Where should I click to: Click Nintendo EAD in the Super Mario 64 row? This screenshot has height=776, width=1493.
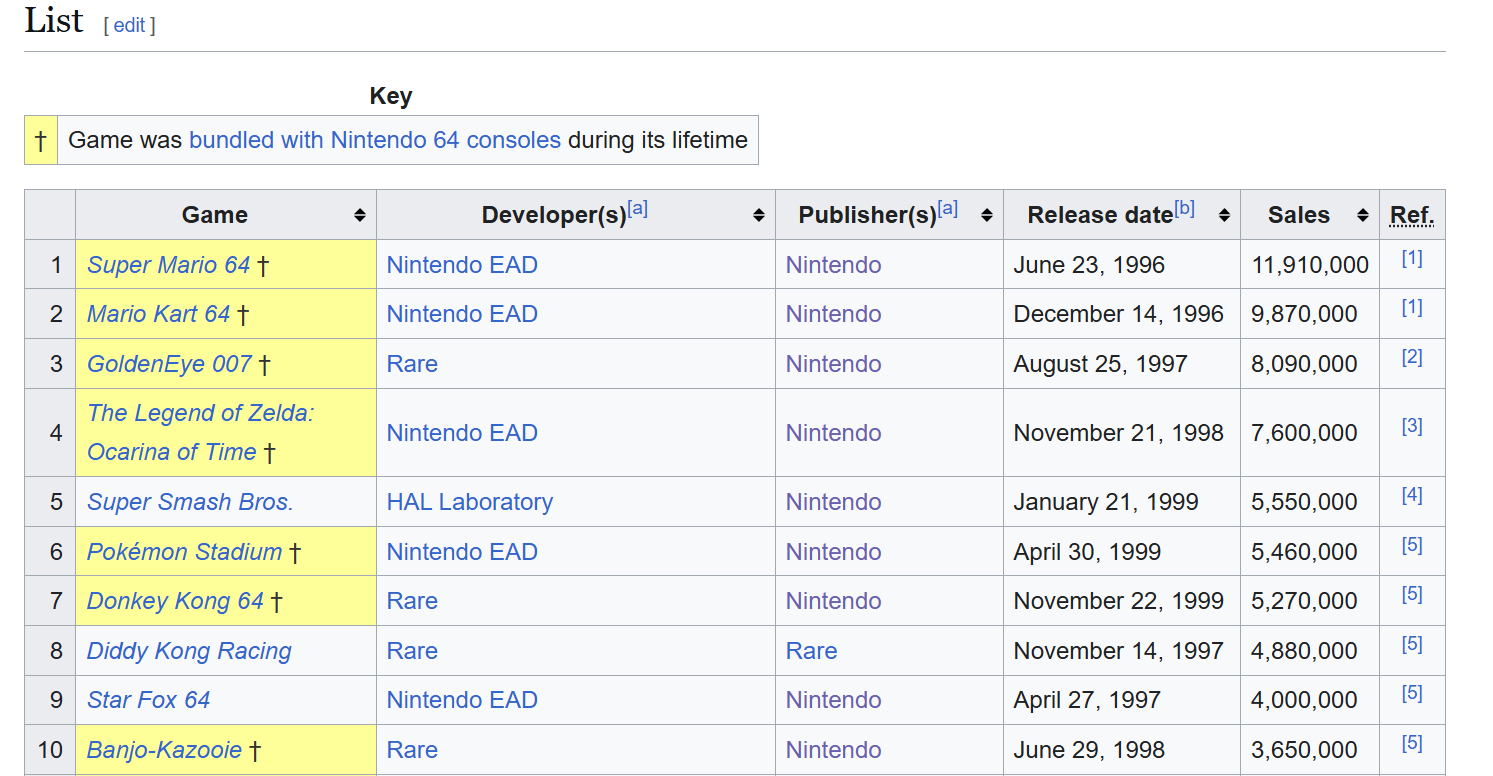[x=462, y=265]
